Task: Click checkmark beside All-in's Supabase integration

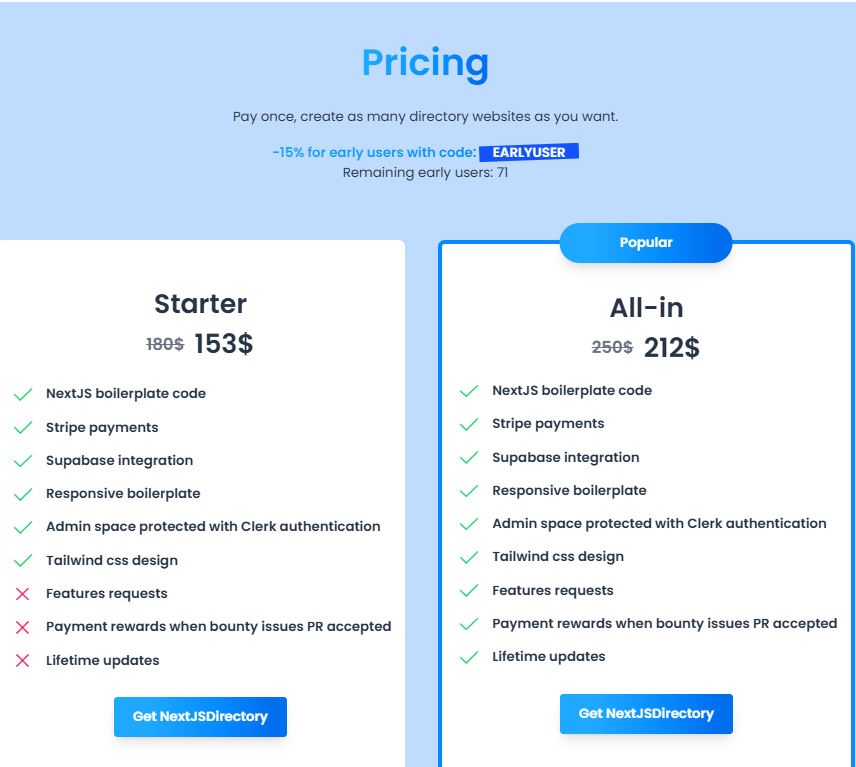Action: tap(469, 458)
